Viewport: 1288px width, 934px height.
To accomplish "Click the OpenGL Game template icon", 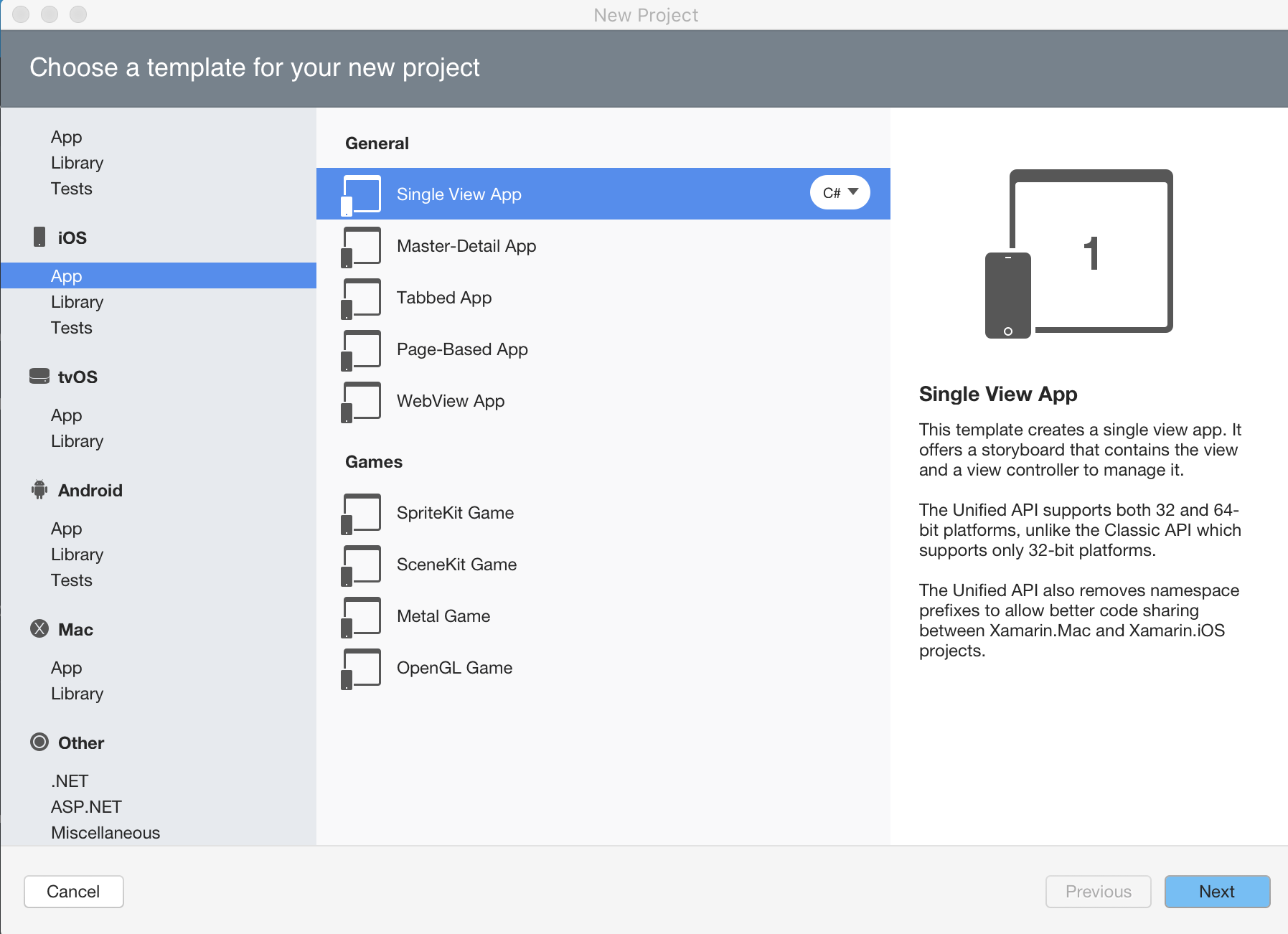I will click(x=361, y=667).
